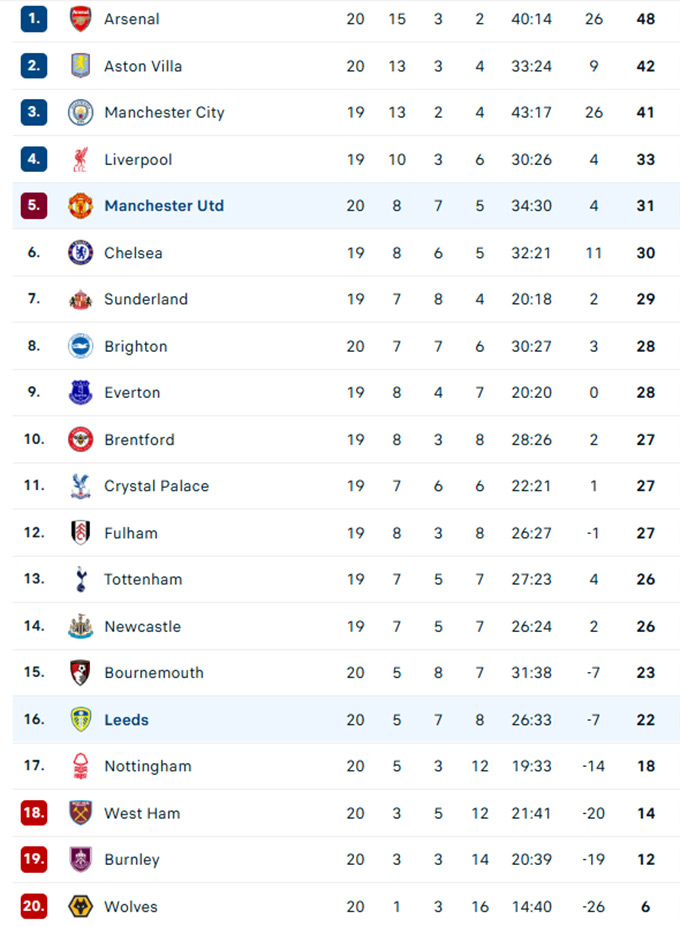680x927 pixels.
Task: Go to the Brentford team name
Action: coord(139,440)
